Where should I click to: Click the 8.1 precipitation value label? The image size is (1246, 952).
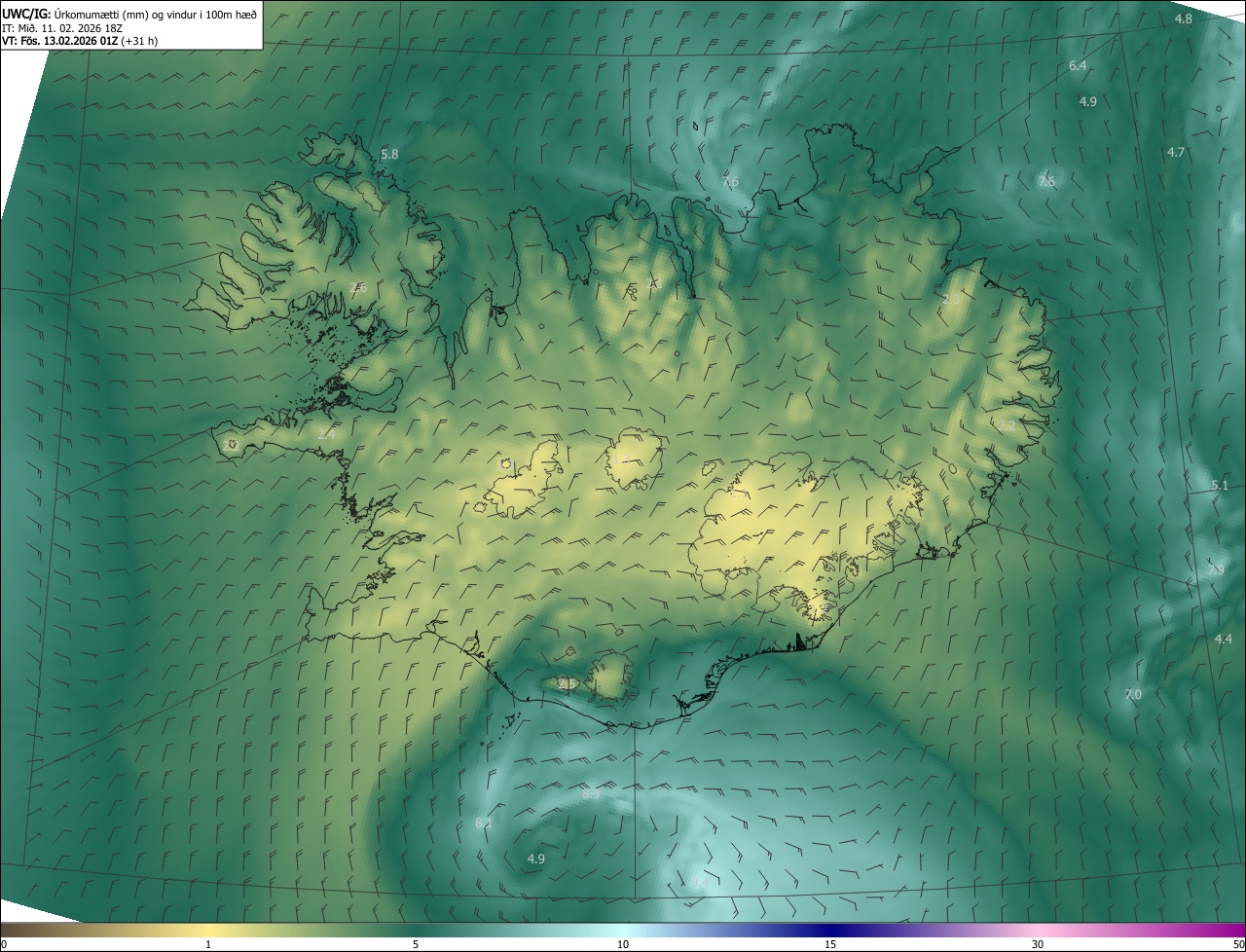[x=484, y=824]
